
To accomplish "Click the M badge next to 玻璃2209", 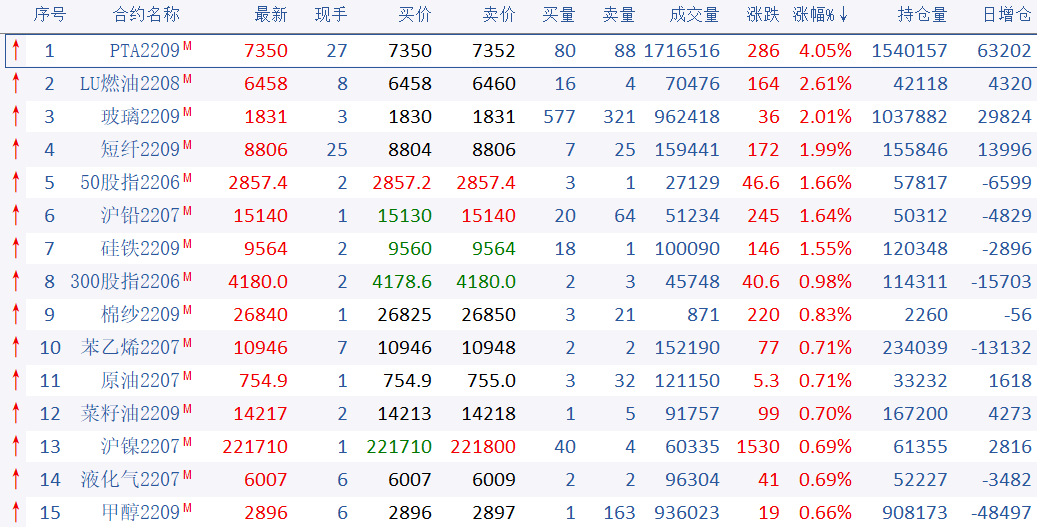I will 187,112.
